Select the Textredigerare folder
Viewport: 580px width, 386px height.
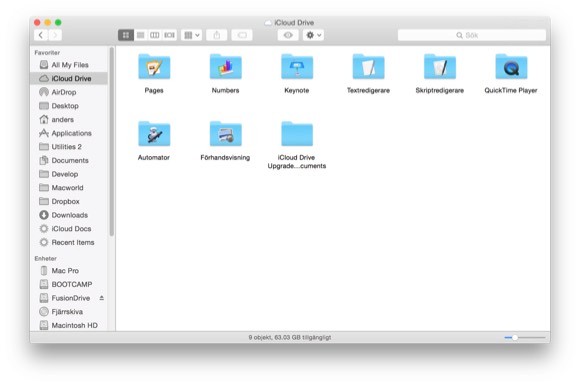368,67
